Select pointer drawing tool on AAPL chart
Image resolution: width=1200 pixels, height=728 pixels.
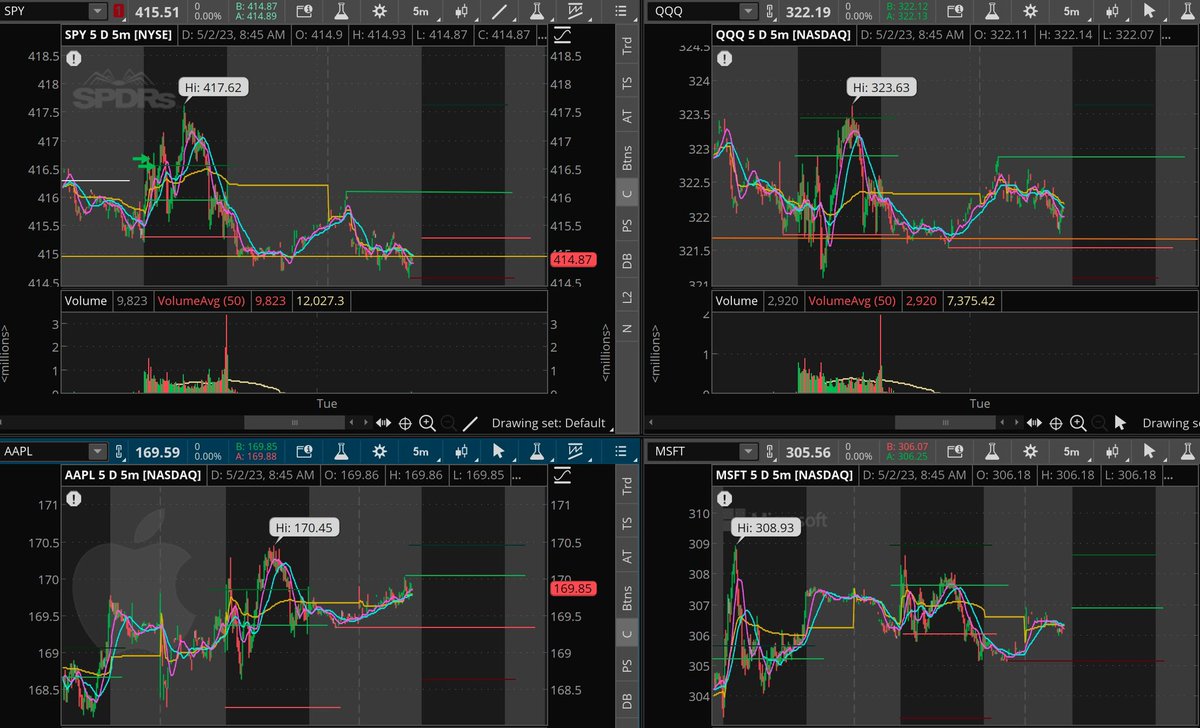[499, 451]
